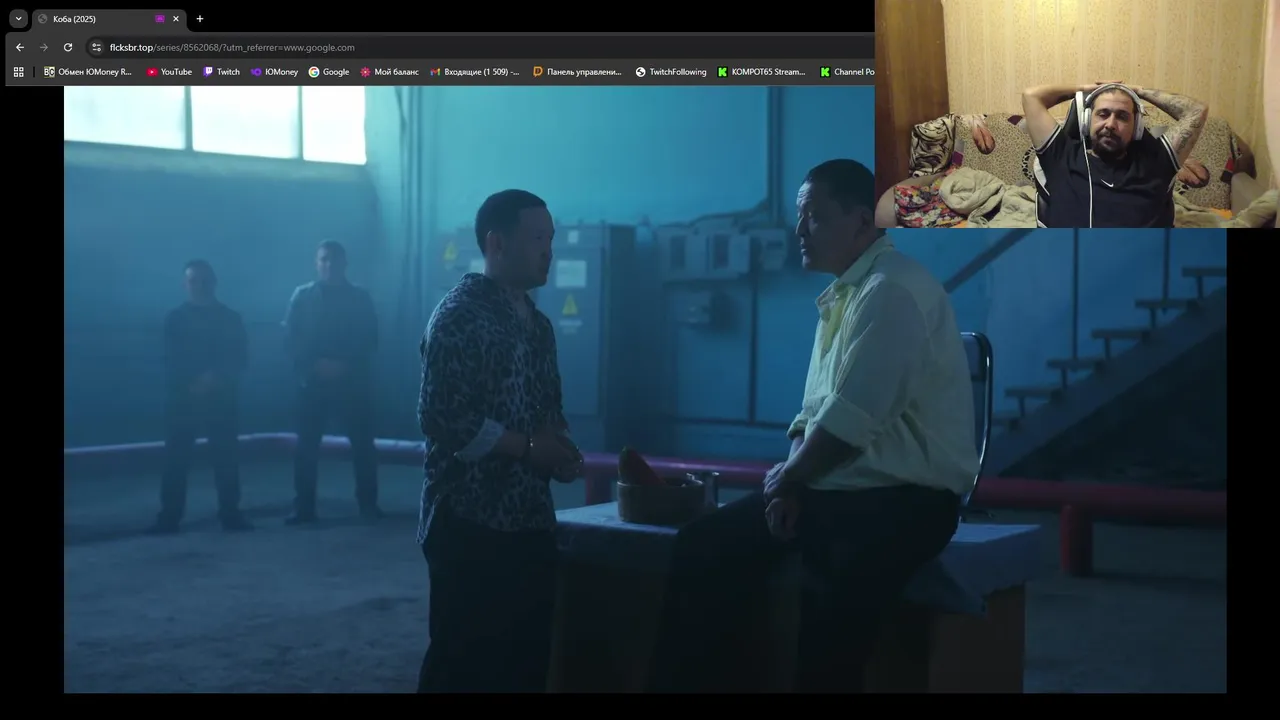Focus the address bar with flcksbr.top URL
Viewport: 1280px width, 720px height.
[x=480, y=47]
